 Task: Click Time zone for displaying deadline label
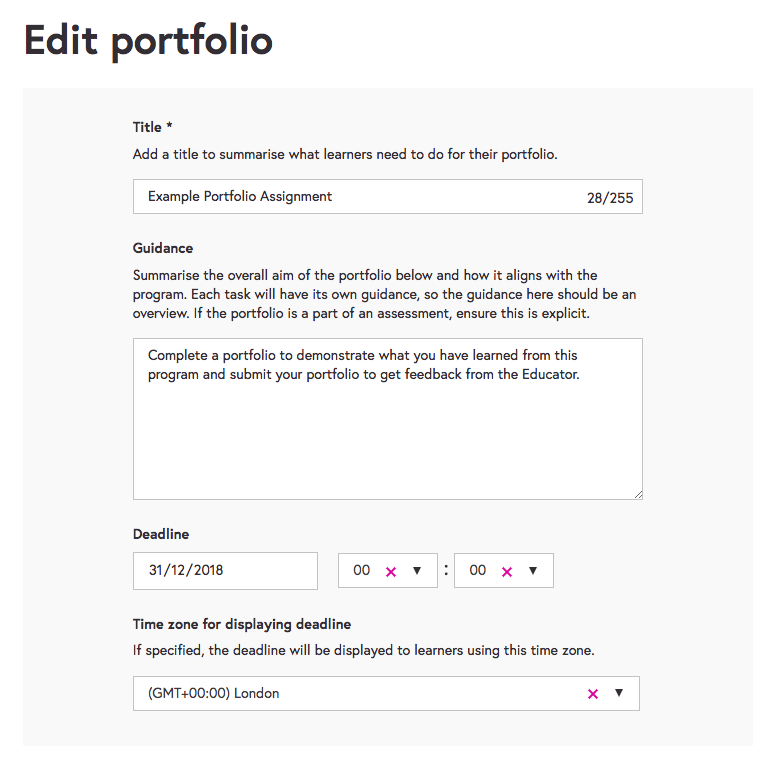click(x=242, y=624)
